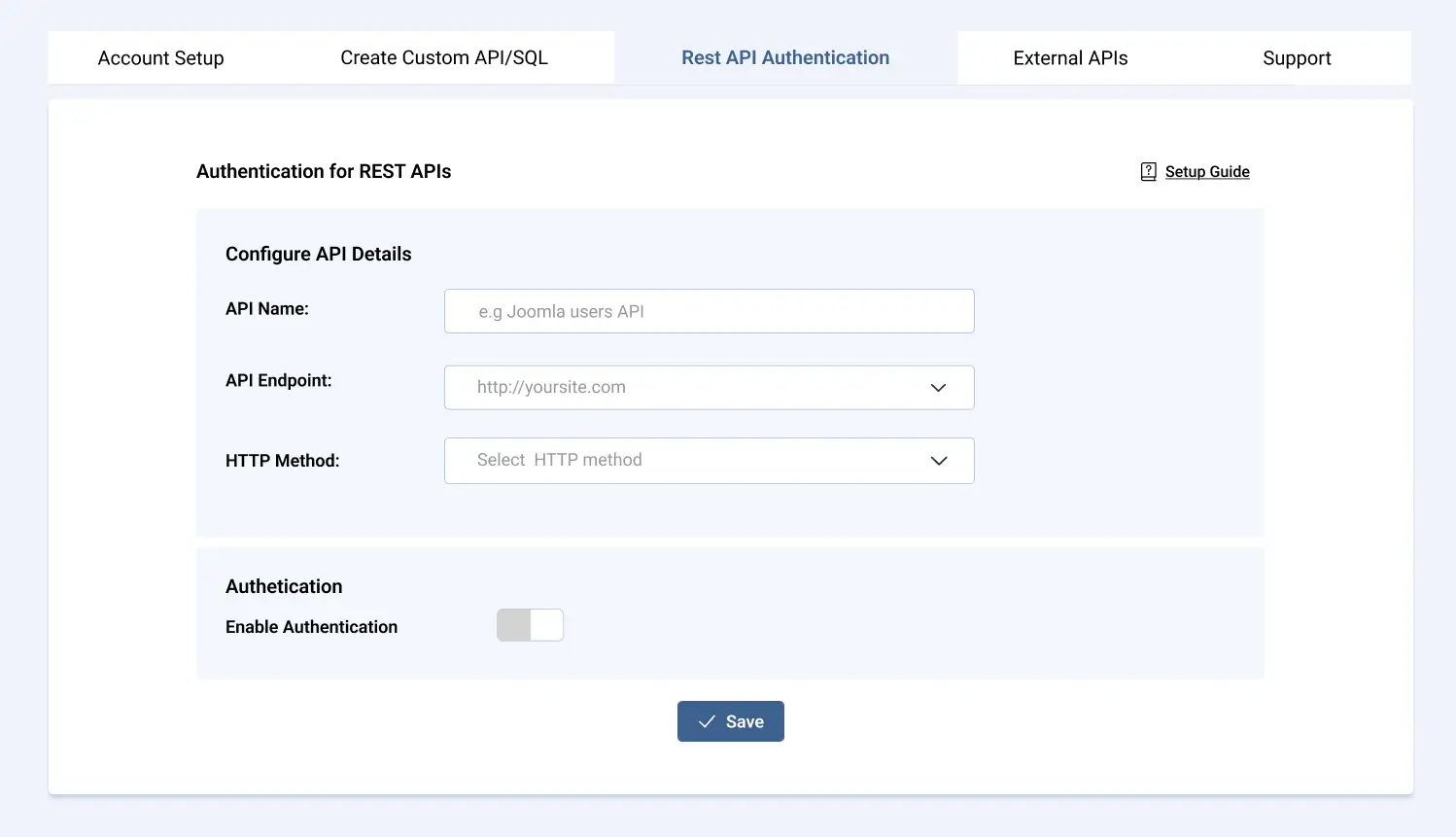
Task: Click the checkmark icon on Save button
Action: pos(707,721)
